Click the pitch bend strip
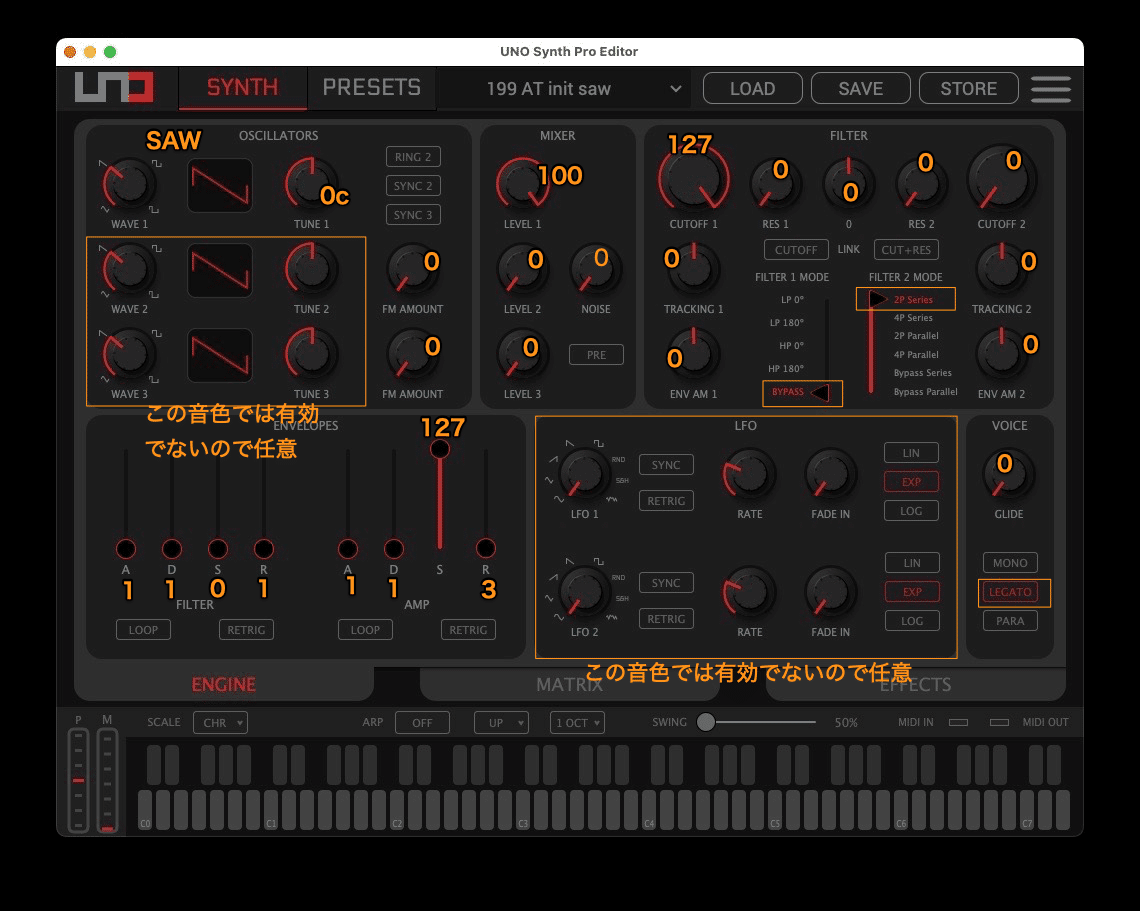1140x911 pixels. pyautogui.click(x=79, y=780)
